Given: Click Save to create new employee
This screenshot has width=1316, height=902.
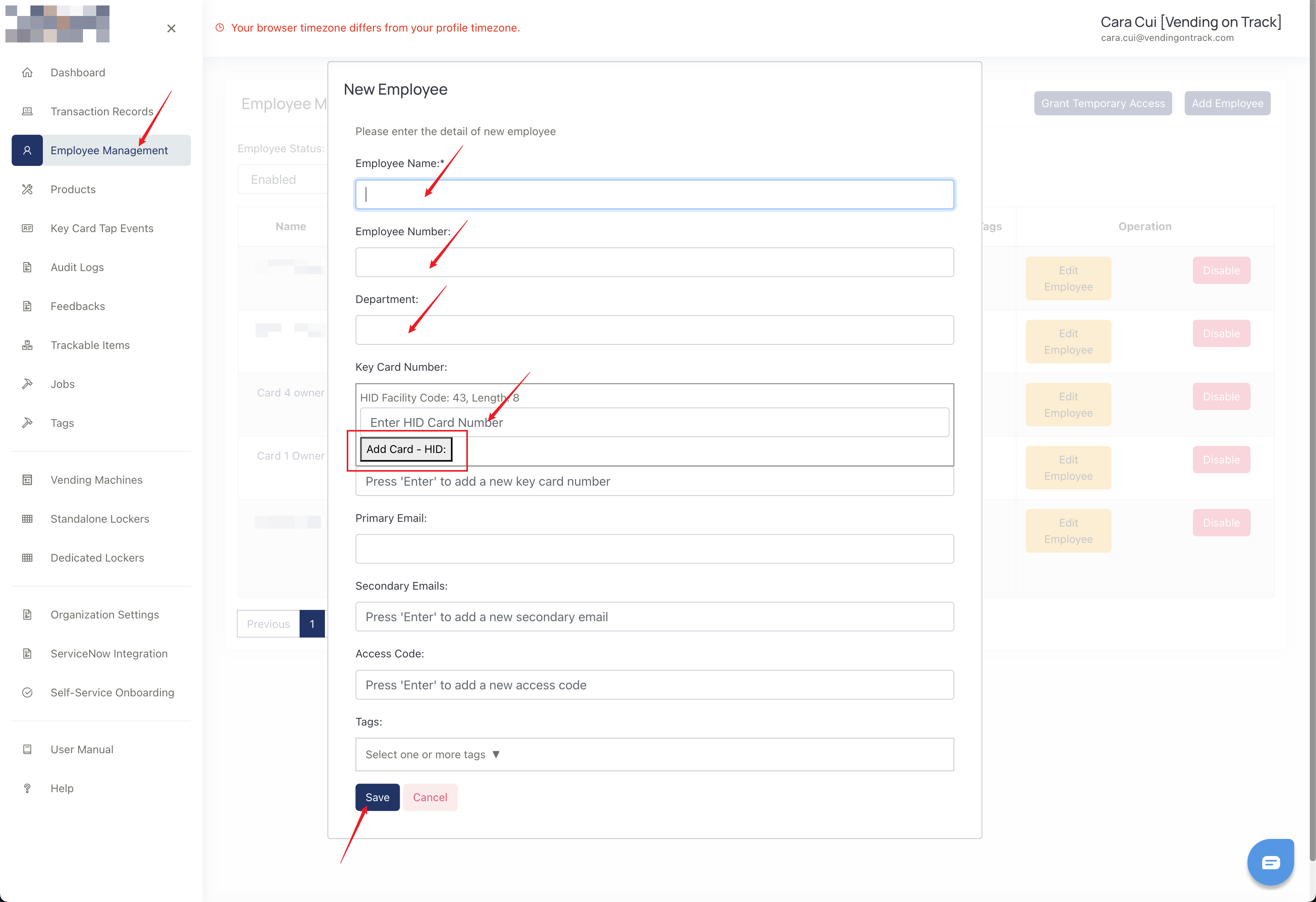Looking at the screenshot, I should coord(377,797).
